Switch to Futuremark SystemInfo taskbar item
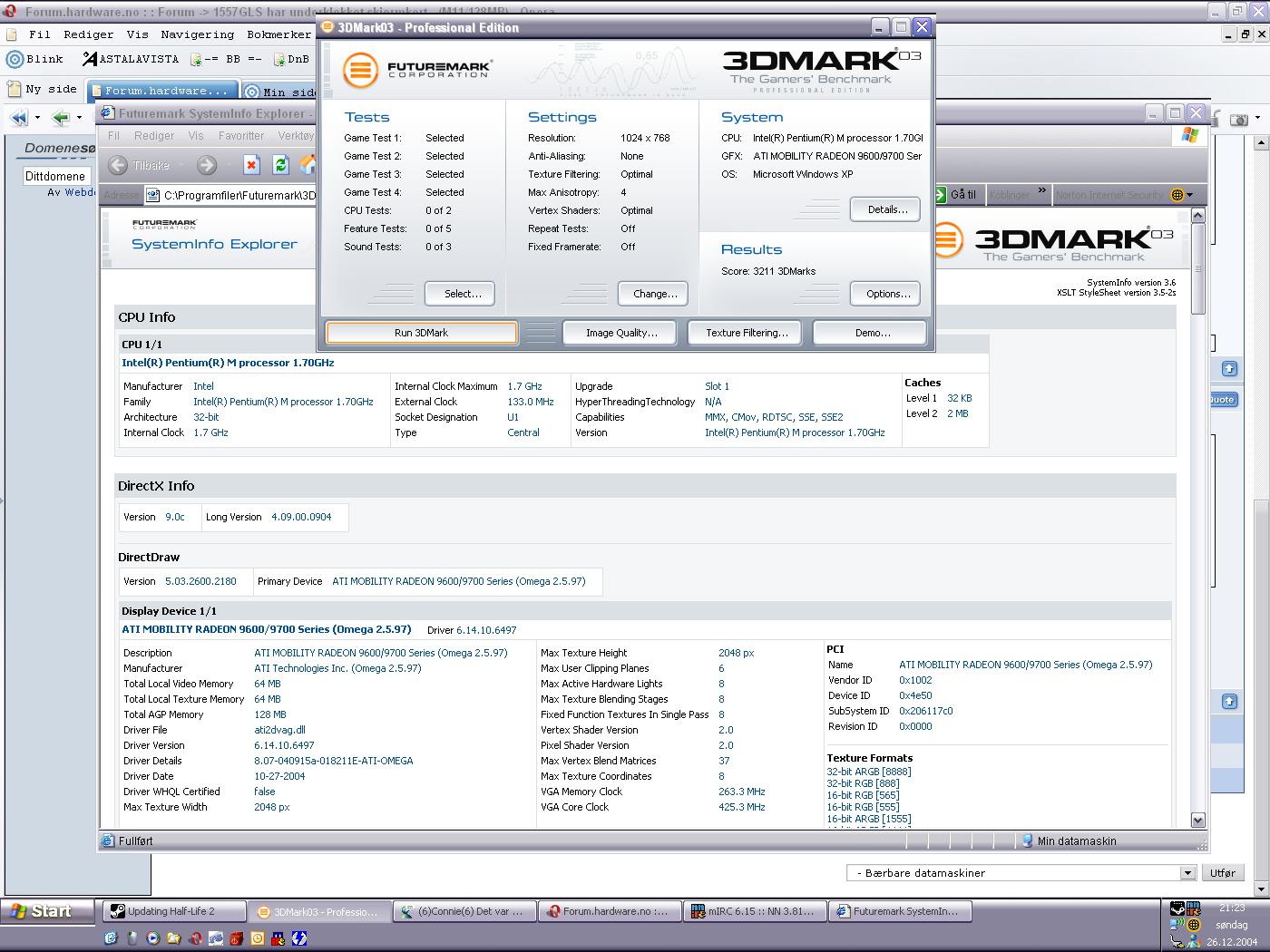 pos(900,911)
